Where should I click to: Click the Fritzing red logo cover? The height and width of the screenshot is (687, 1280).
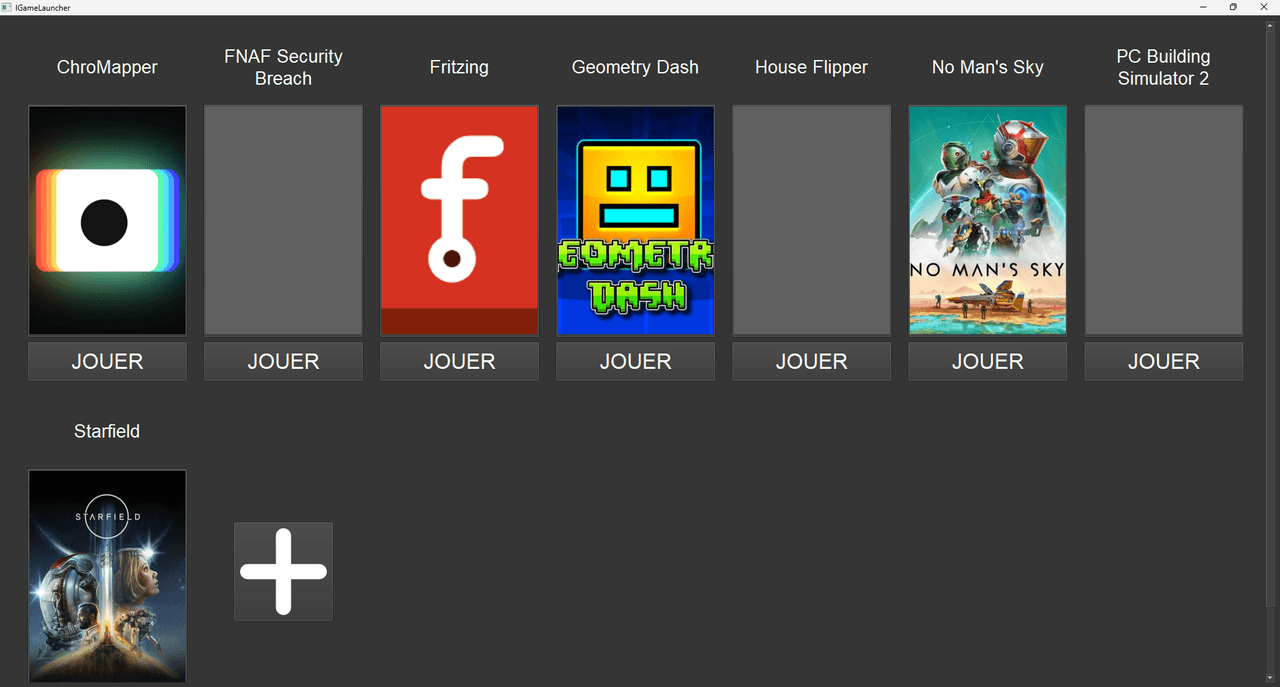coord(459,220)
